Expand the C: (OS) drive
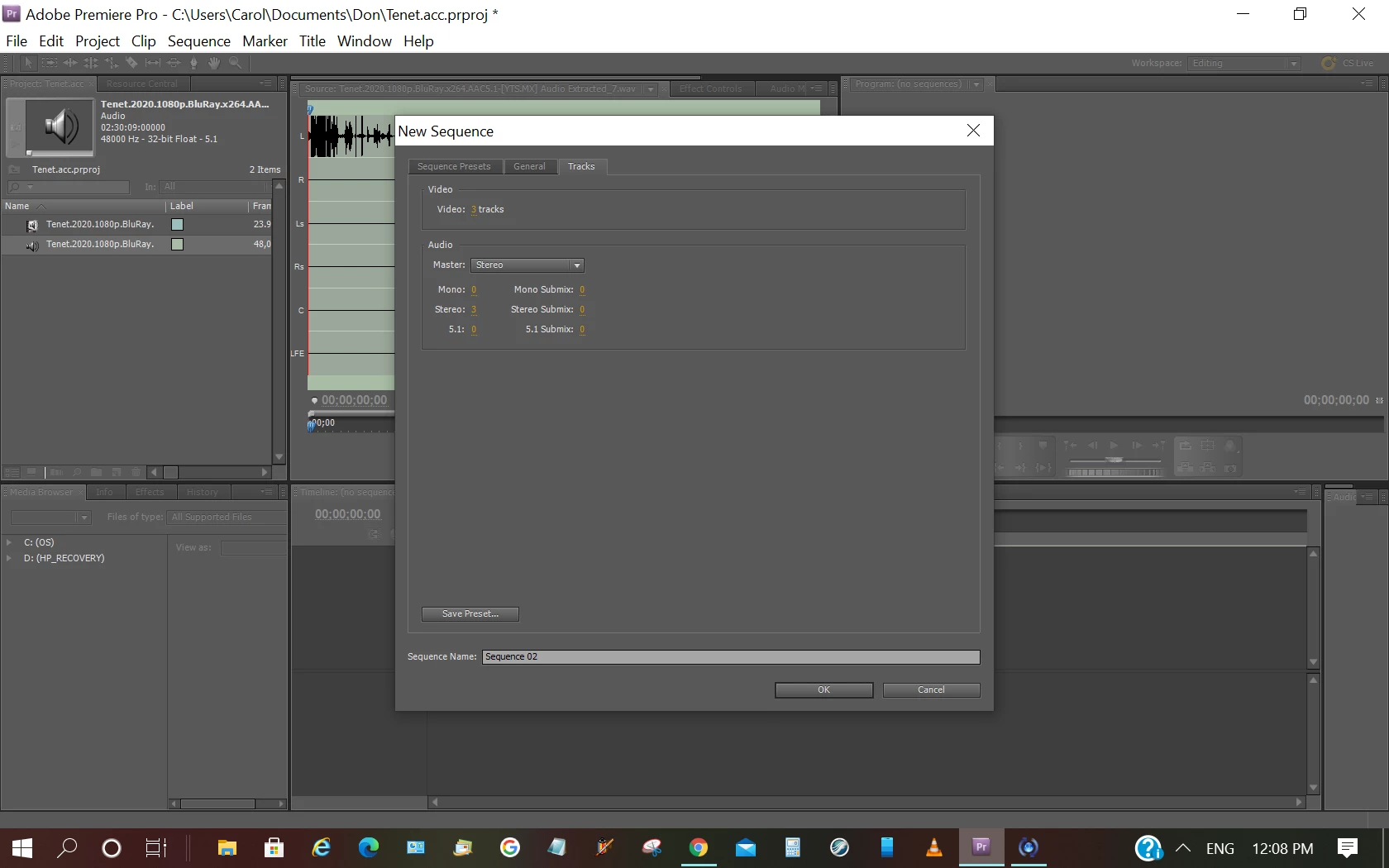The image size is (1389, 868). click(9, 542)
